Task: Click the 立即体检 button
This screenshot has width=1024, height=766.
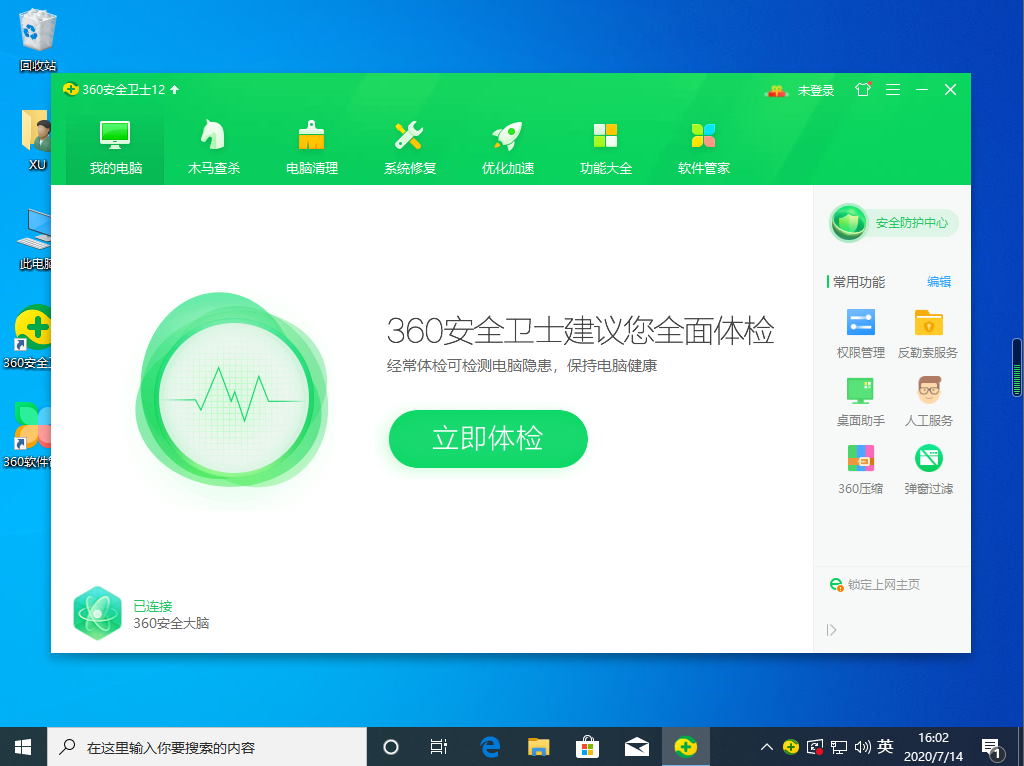Action: point(487,438)
